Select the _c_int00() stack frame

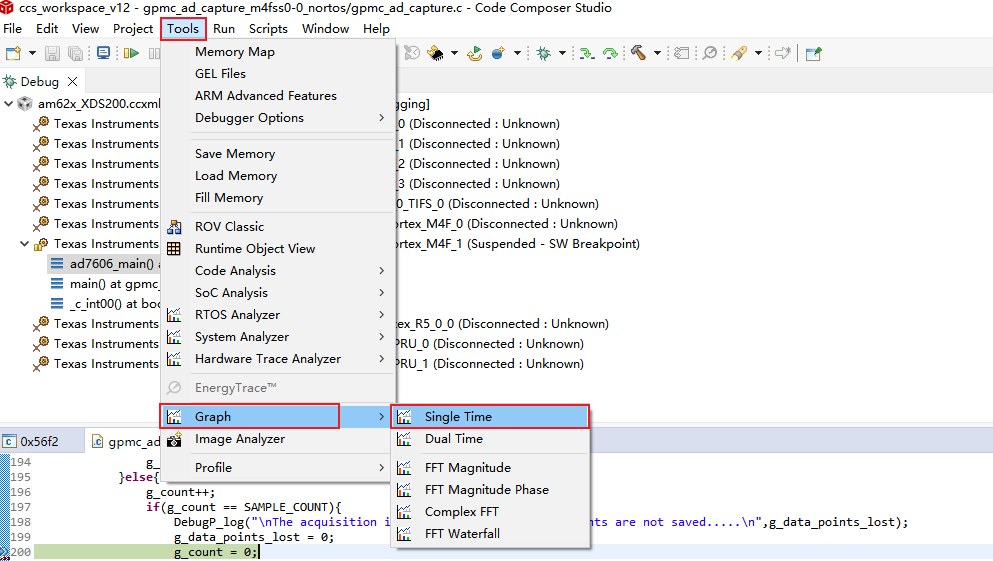105,304
